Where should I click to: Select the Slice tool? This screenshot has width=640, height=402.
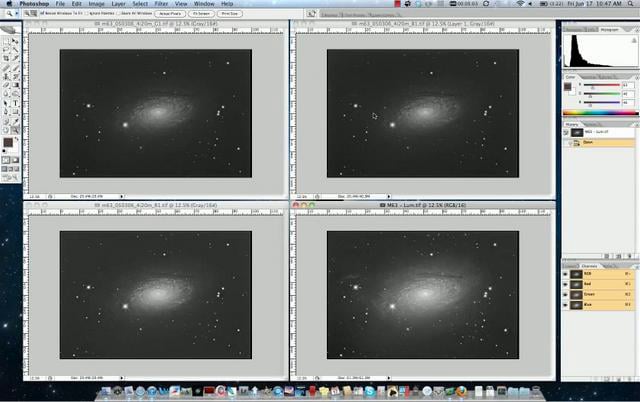16,59
